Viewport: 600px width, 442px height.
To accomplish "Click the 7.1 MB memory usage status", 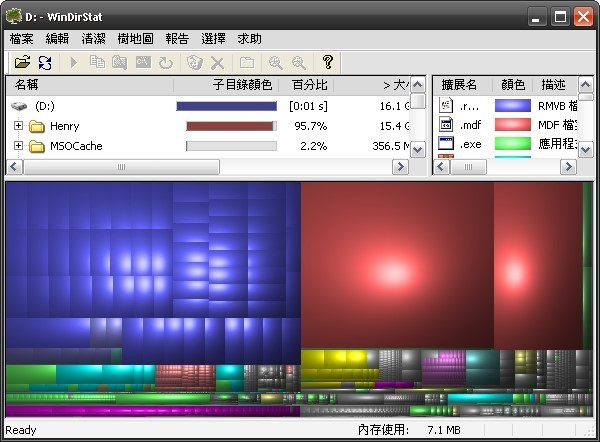I will pyautogui.click(x=444, y=430).
